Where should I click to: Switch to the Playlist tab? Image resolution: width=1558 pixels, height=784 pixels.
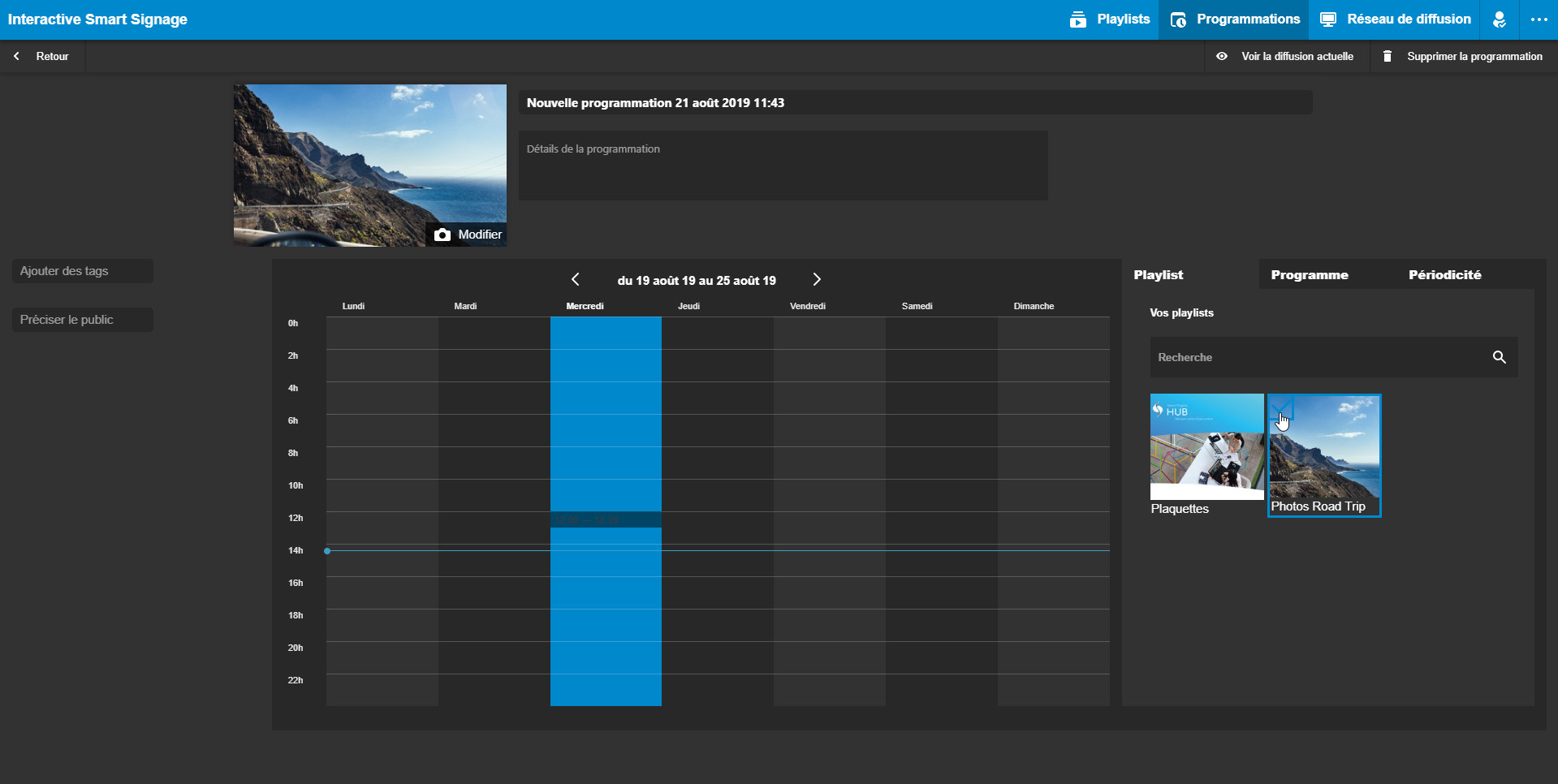point(1158,274)
